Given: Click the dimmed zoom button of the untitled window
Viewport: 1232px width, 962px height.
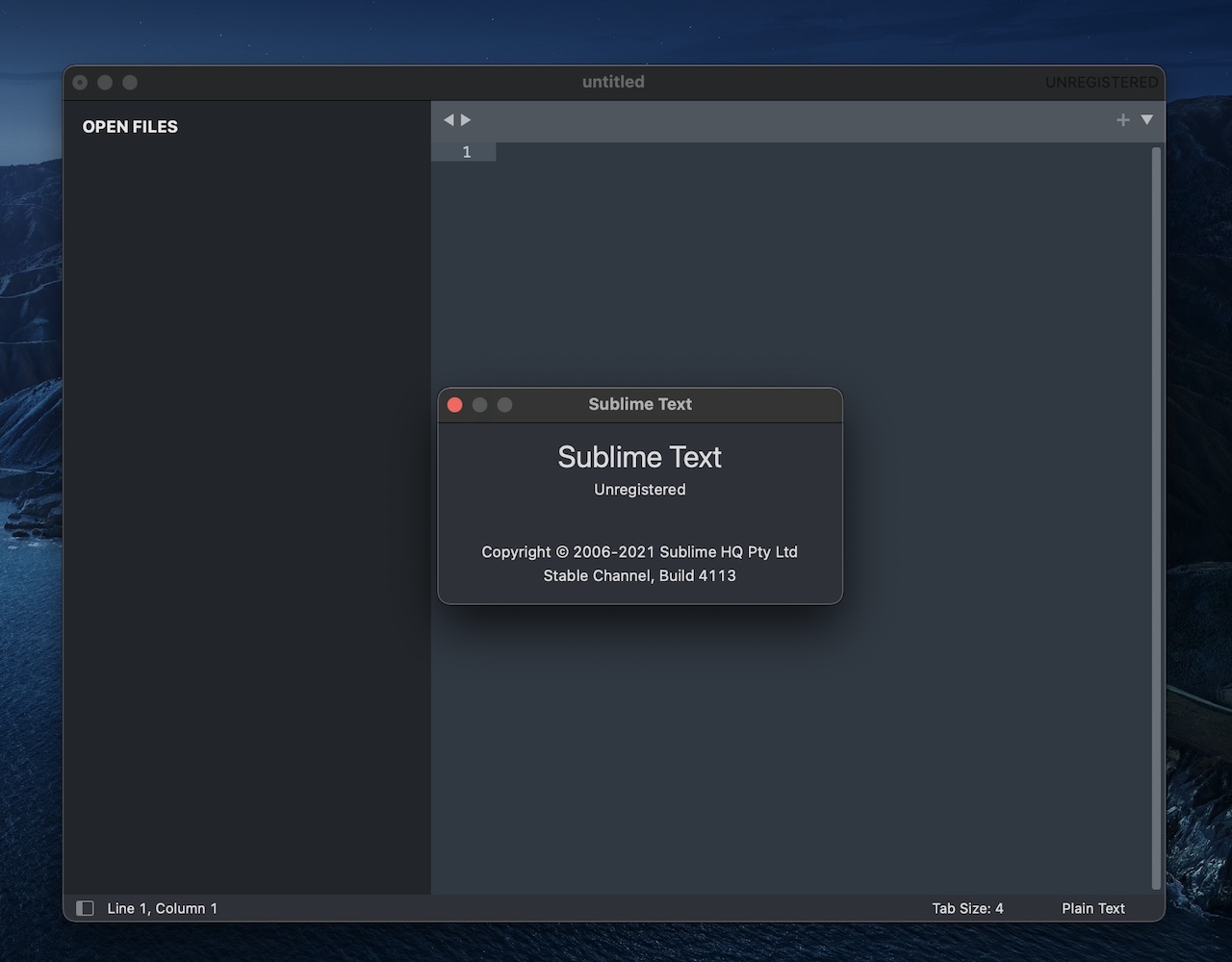Looking at the screenshot, I should tap(130, 83).
